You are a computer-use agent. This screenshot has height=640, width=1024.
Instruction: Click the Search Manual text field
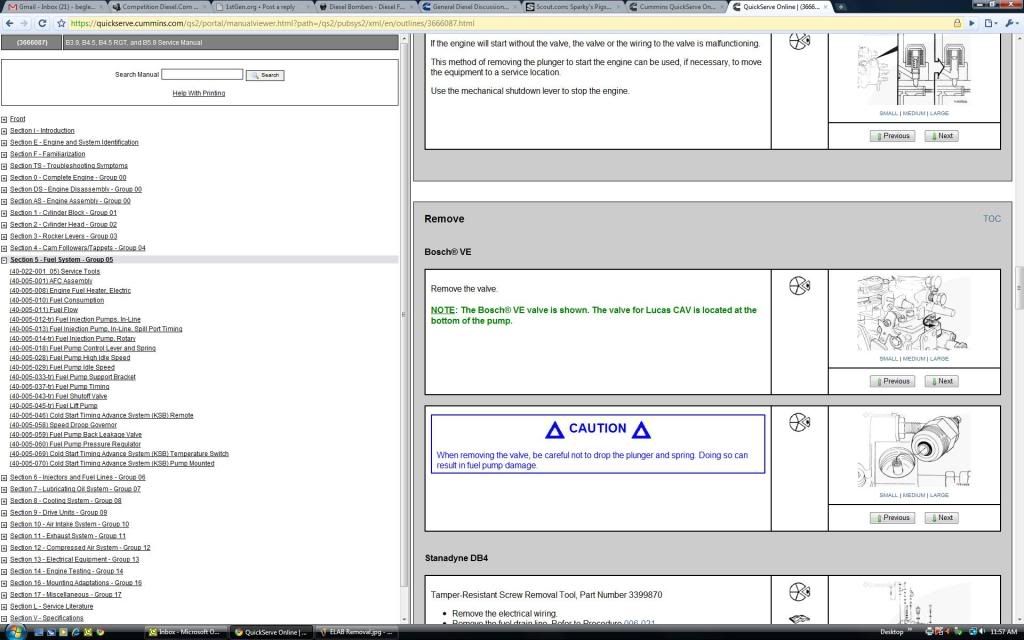pos(202,75)
